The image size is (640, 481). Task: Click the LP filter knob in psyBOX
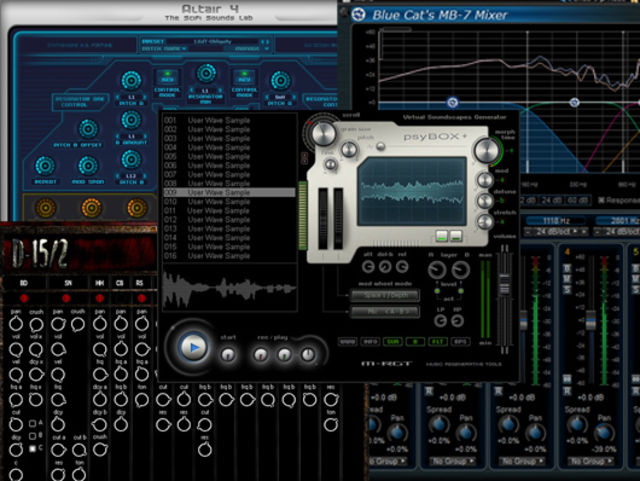click(x=440, y=321)
